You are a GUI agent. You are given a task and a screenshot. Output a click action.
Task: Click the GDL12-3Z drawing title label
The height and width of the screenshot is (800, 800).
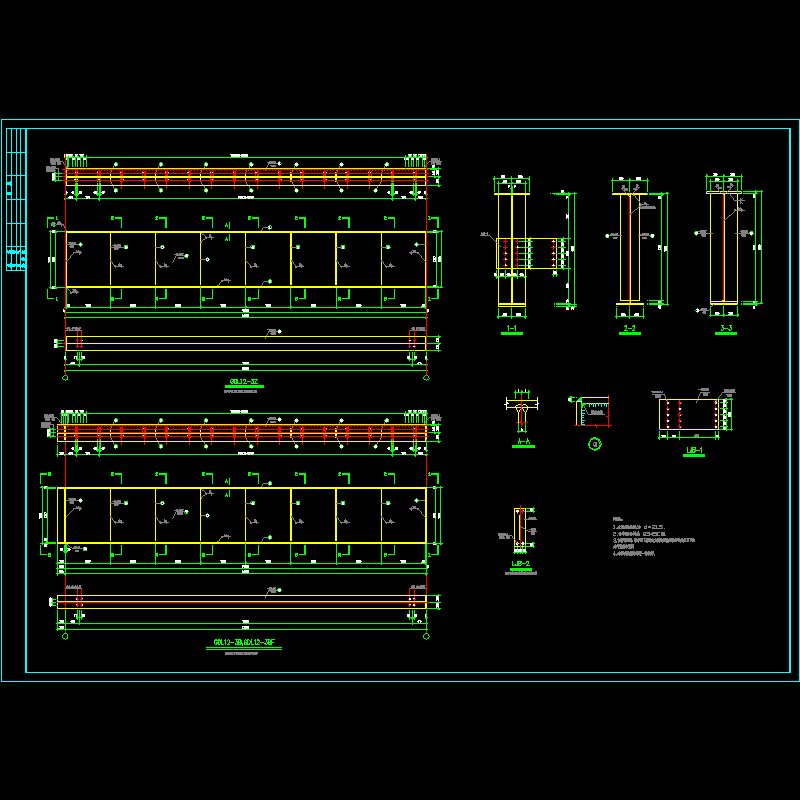[245, 381]
